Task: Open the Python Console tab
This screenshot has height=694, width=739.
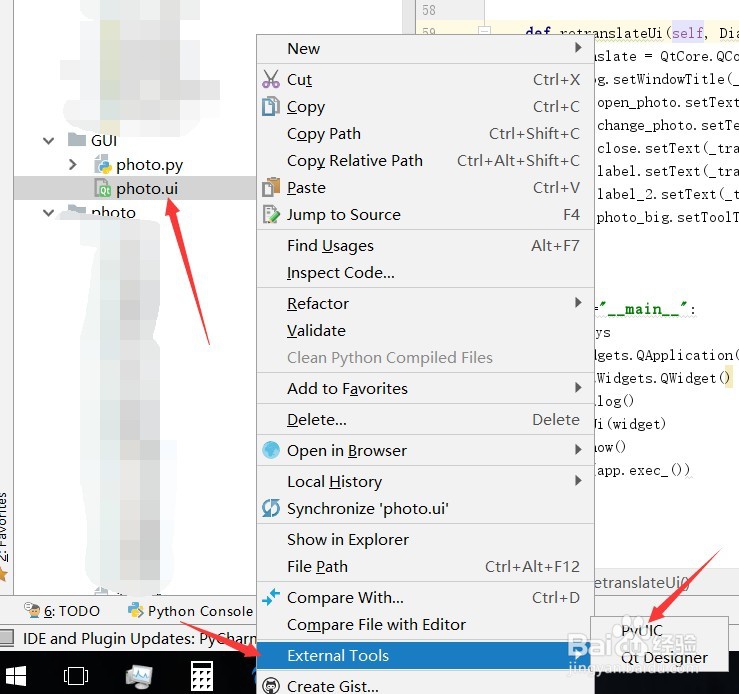Action: [190, 611]
